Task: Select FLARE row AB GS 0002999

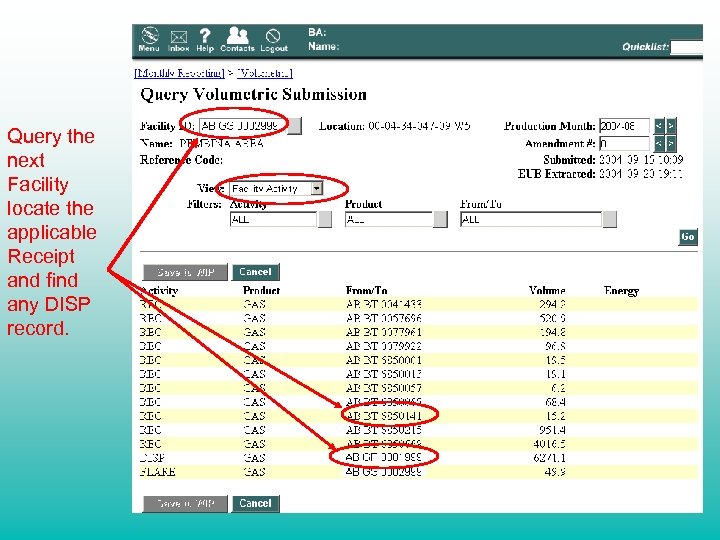Action: click(418, 472)
